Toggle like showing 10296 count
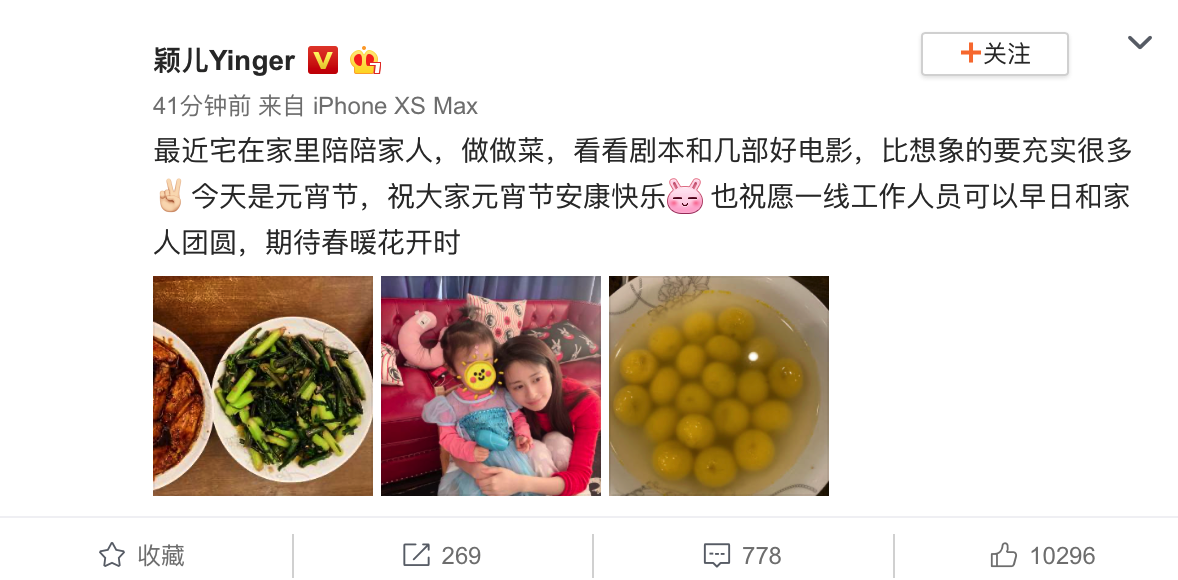The height and width of the screenshot is (580, 1178). click(x=1043, y=556)
